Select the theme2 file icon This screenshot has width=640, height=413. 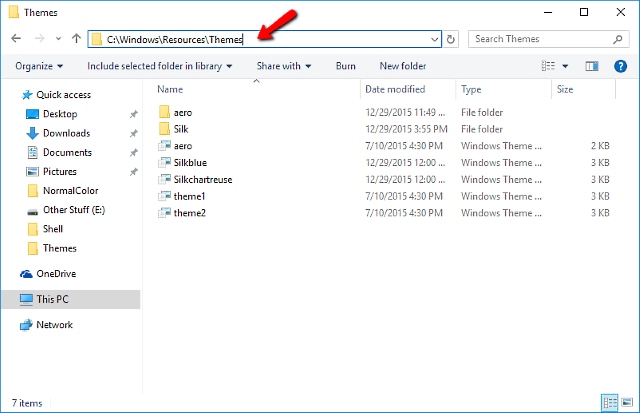pyautogui.click(x=164, y=213)
